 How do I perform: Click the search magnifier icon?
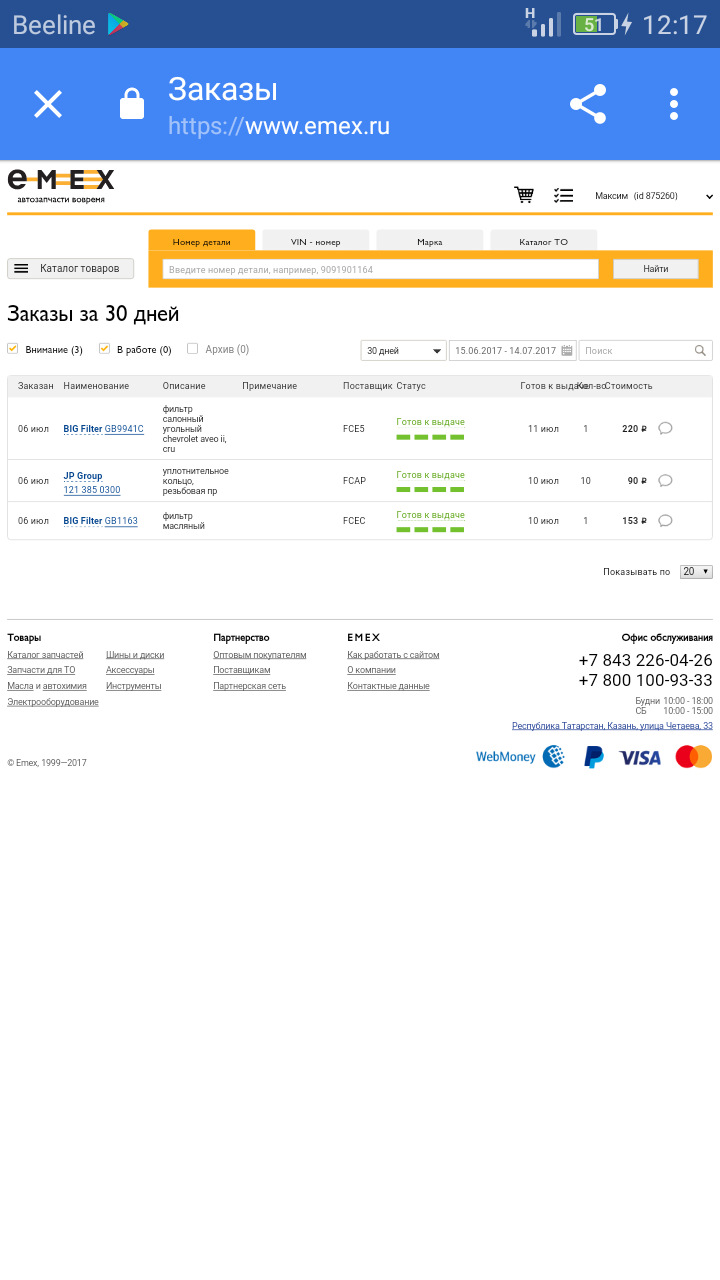(x=701, y=351)
